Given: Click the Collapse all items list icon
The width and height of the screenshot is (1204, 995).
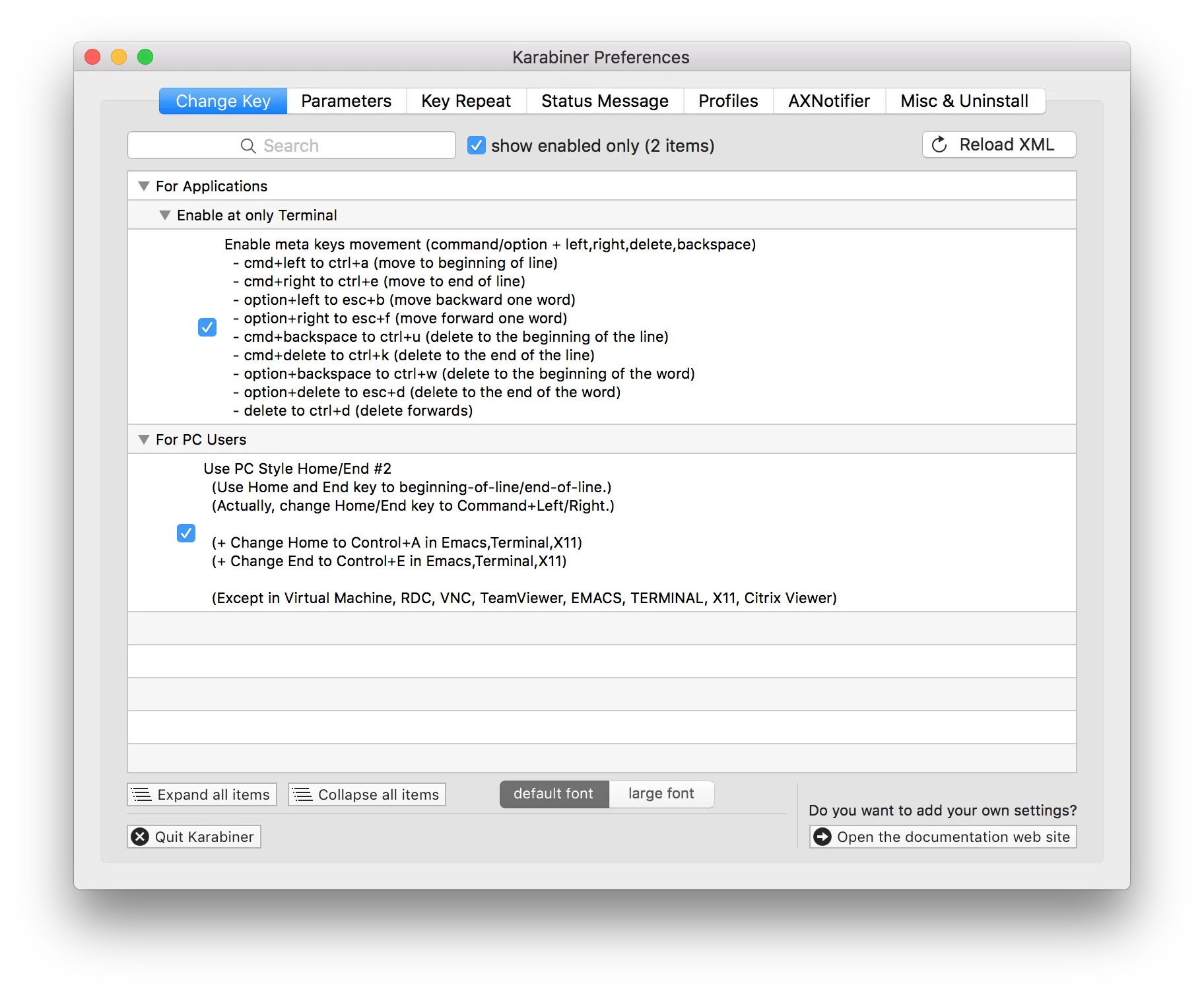Looking at the screenshot, I should pyautogui.click(x=302, y=794).
